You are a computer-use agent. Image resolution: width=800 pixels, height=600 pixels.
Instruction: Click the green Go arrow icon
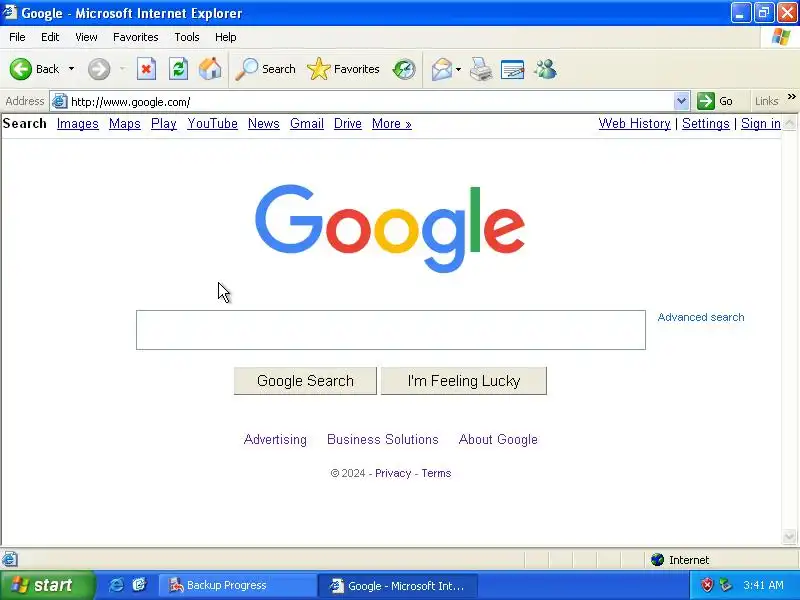pyautogui.click(x=706, y=101)
